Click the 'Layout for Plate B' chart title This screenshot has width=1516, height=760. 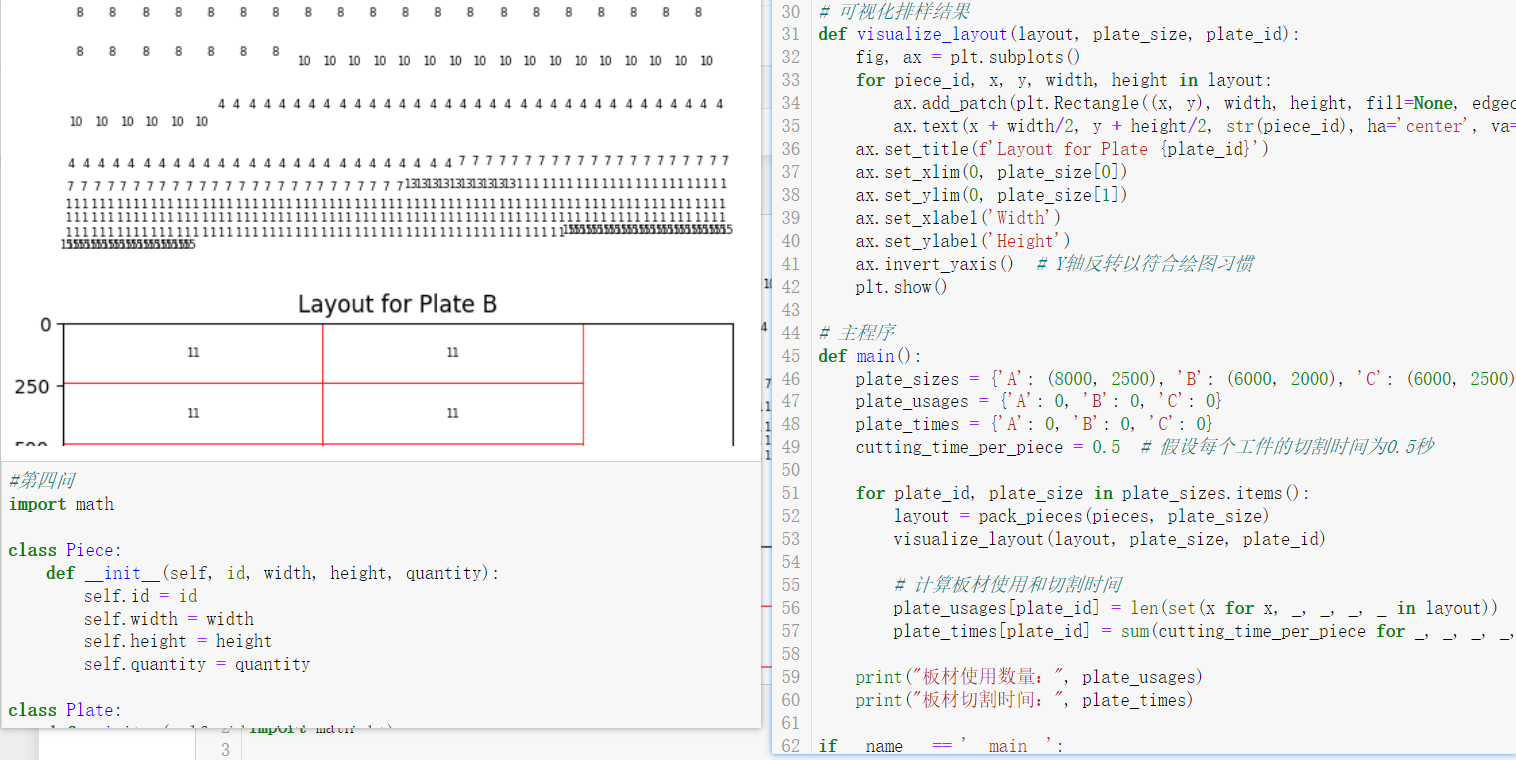(397, 304)
